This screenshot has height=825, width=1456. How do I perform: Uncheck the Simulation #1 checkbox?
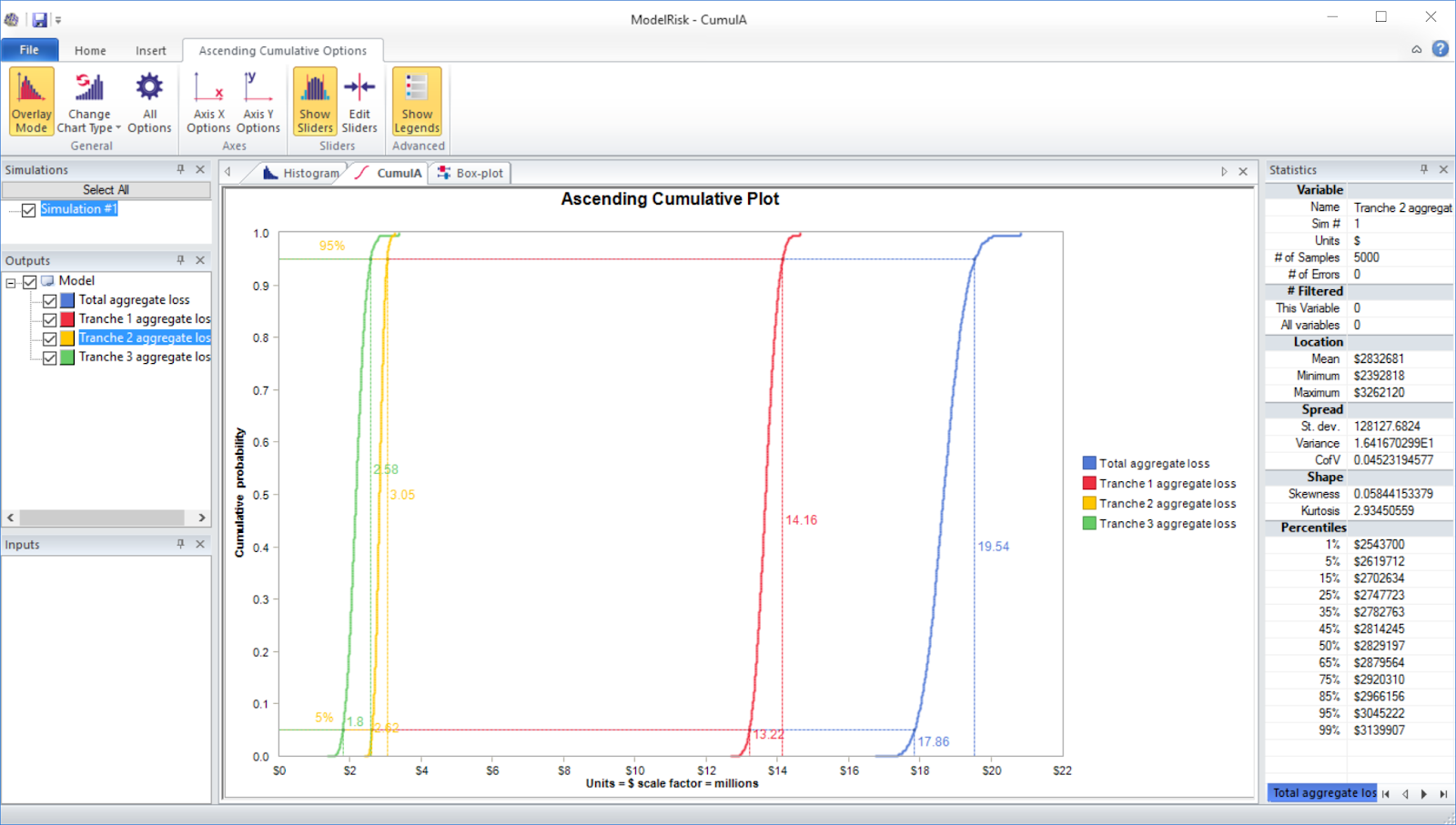pos(28,210)
